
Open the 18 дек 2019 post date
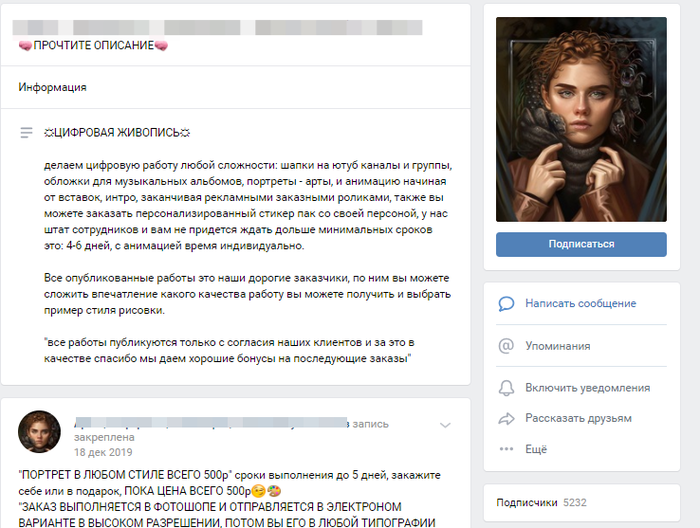pyautogui.click(x=103, y=452)
